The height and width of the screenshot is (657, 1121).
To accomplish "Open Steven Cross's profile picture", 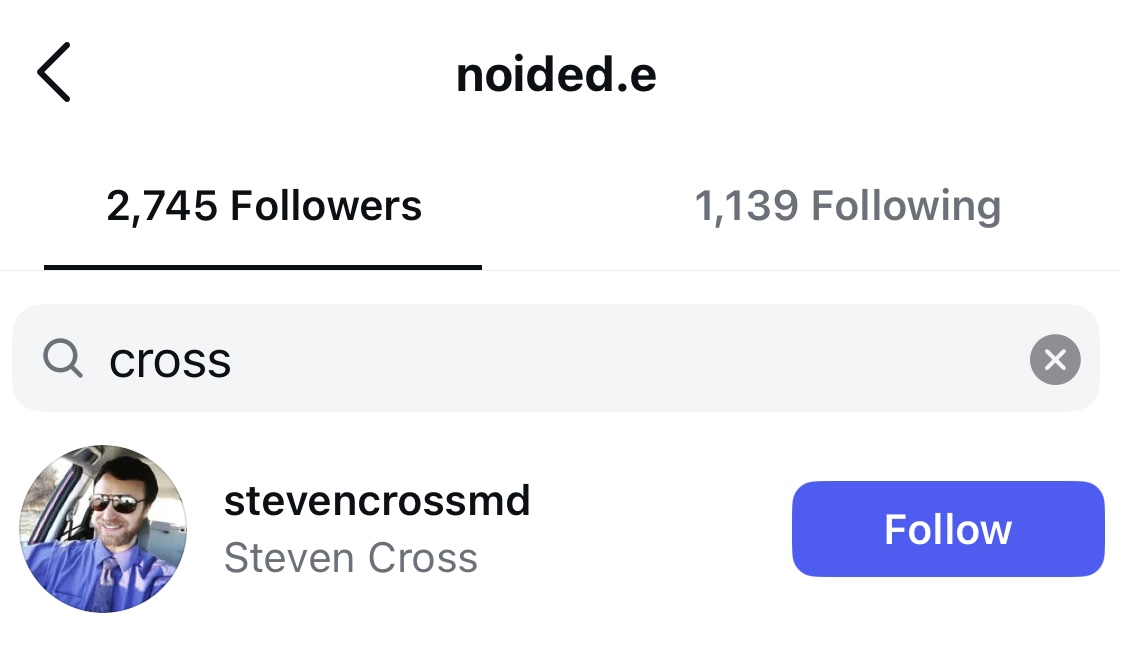I will click(x=103, y=529).
